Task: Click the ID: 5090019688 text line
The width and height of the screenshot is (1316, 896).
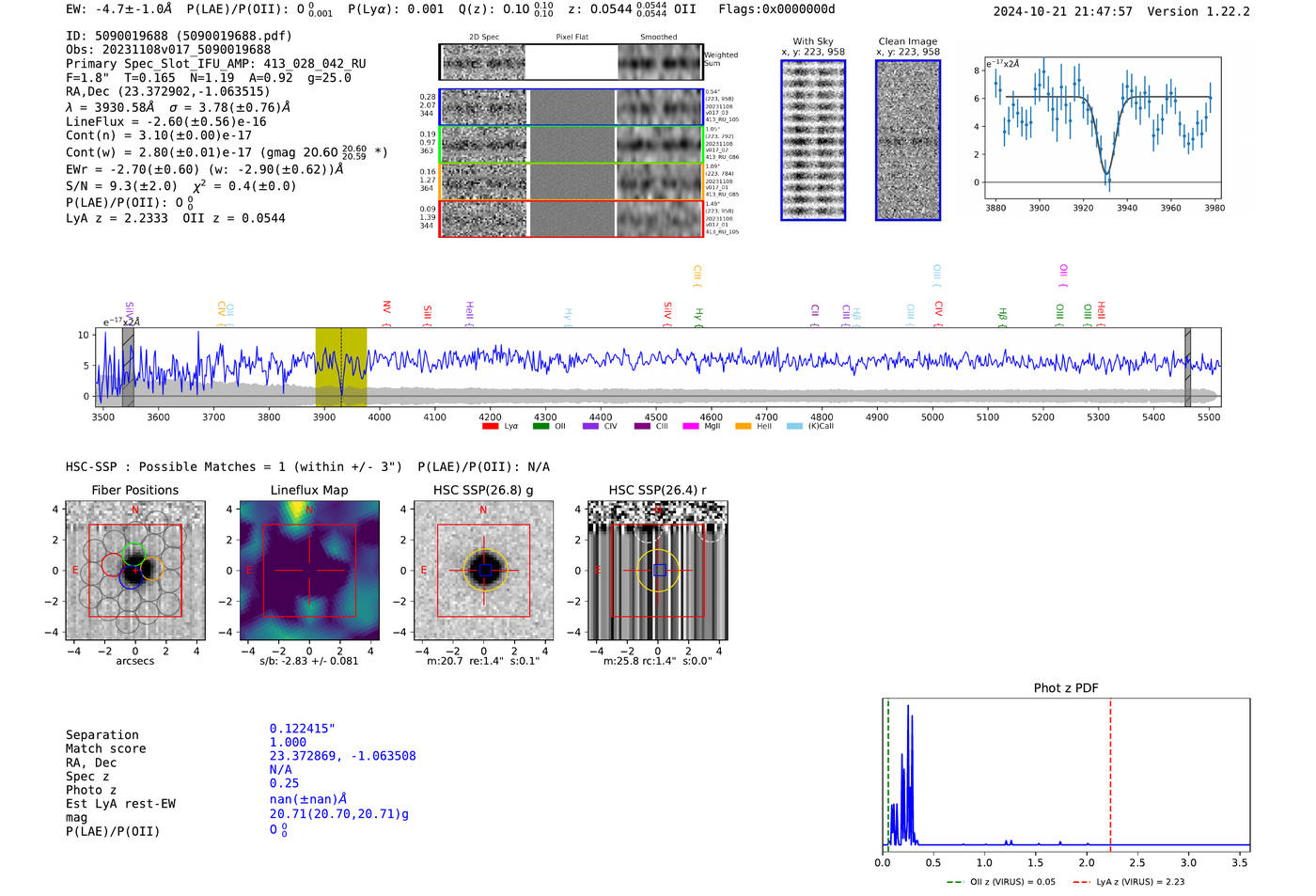Action: [179, 36]
